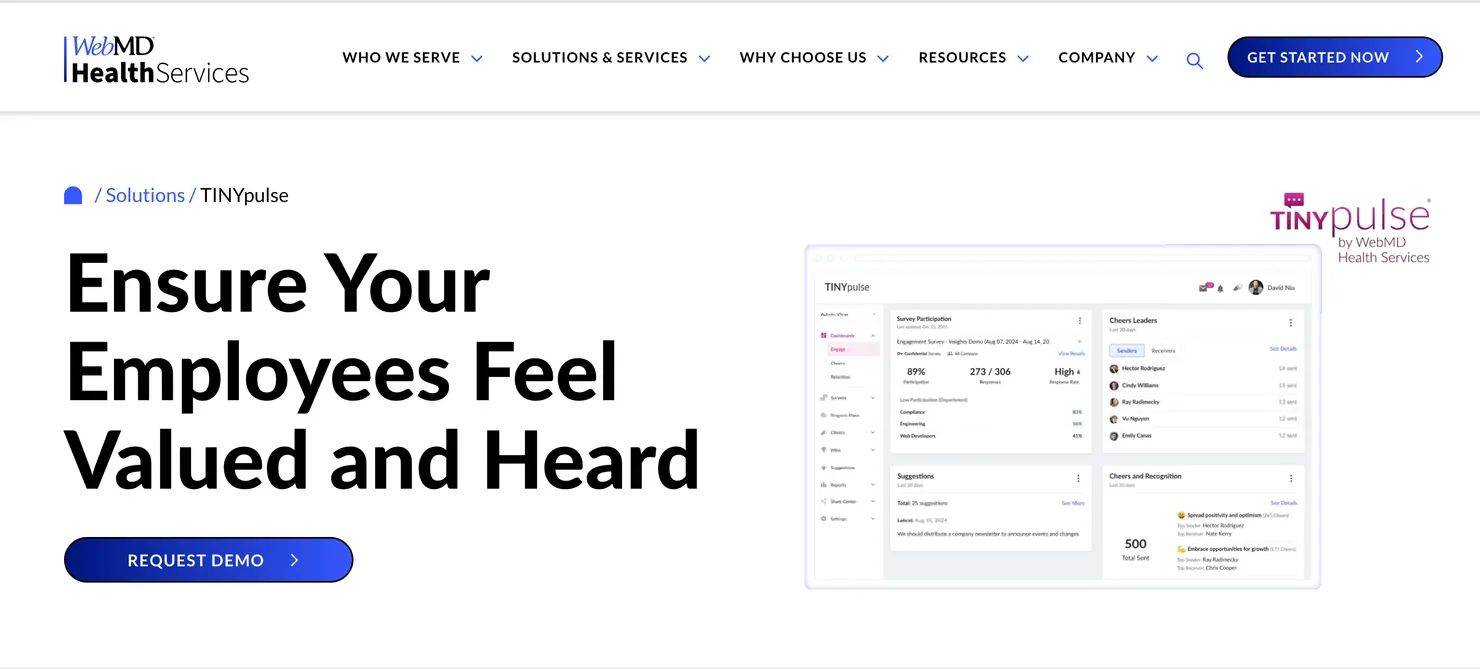Expand the Solutions & Services chevron

click(x=704, y=59)
